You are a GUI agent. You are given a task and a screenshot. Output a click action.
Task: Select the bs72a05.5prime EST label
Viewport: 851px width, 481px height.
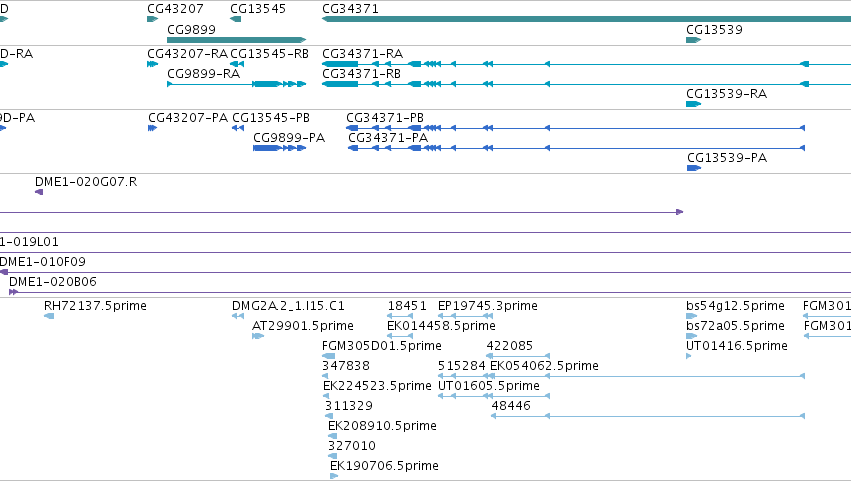[735, 326]
